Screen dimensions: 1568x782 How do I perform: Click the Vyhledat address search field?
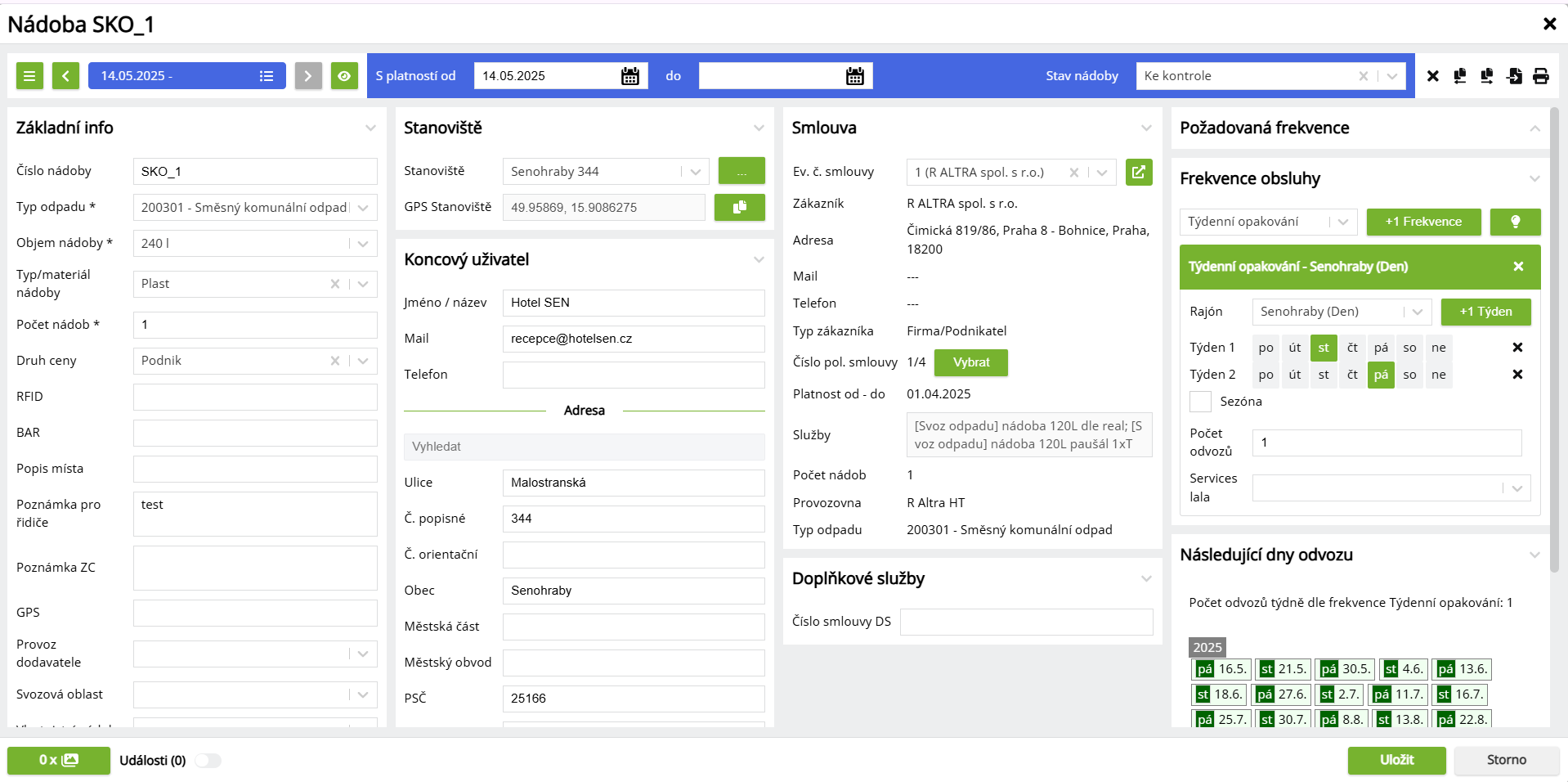[585, 447]
